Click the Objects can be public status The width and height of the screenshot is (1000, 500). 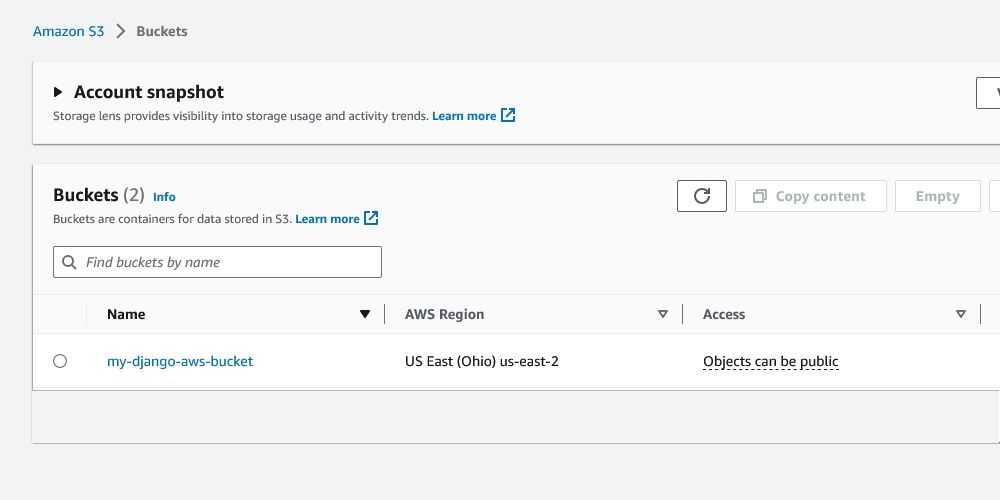click(x=770, y=361)
